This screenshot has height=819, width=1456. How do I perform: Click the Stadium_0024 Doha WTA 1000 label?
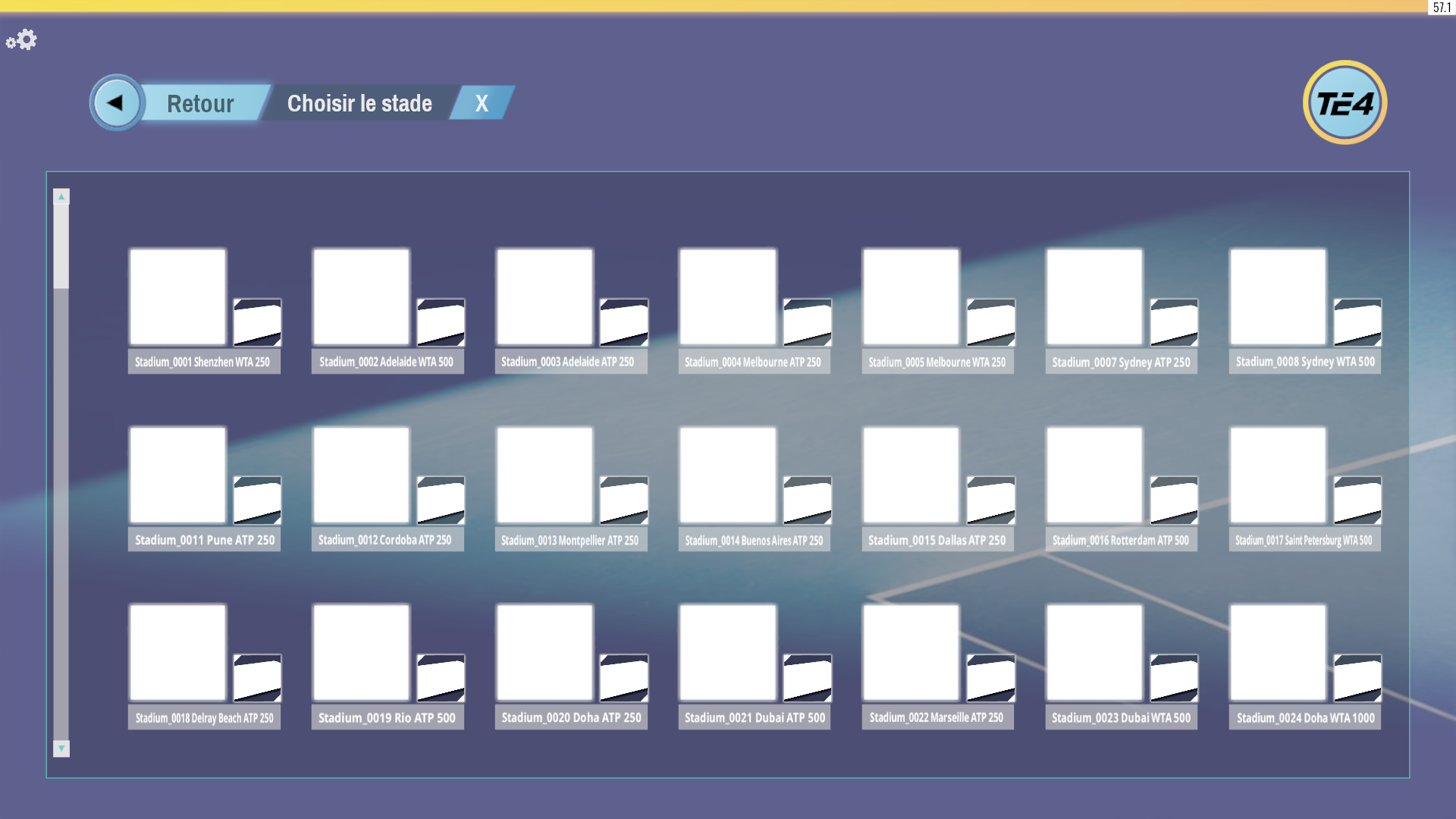pos(1305,717)
